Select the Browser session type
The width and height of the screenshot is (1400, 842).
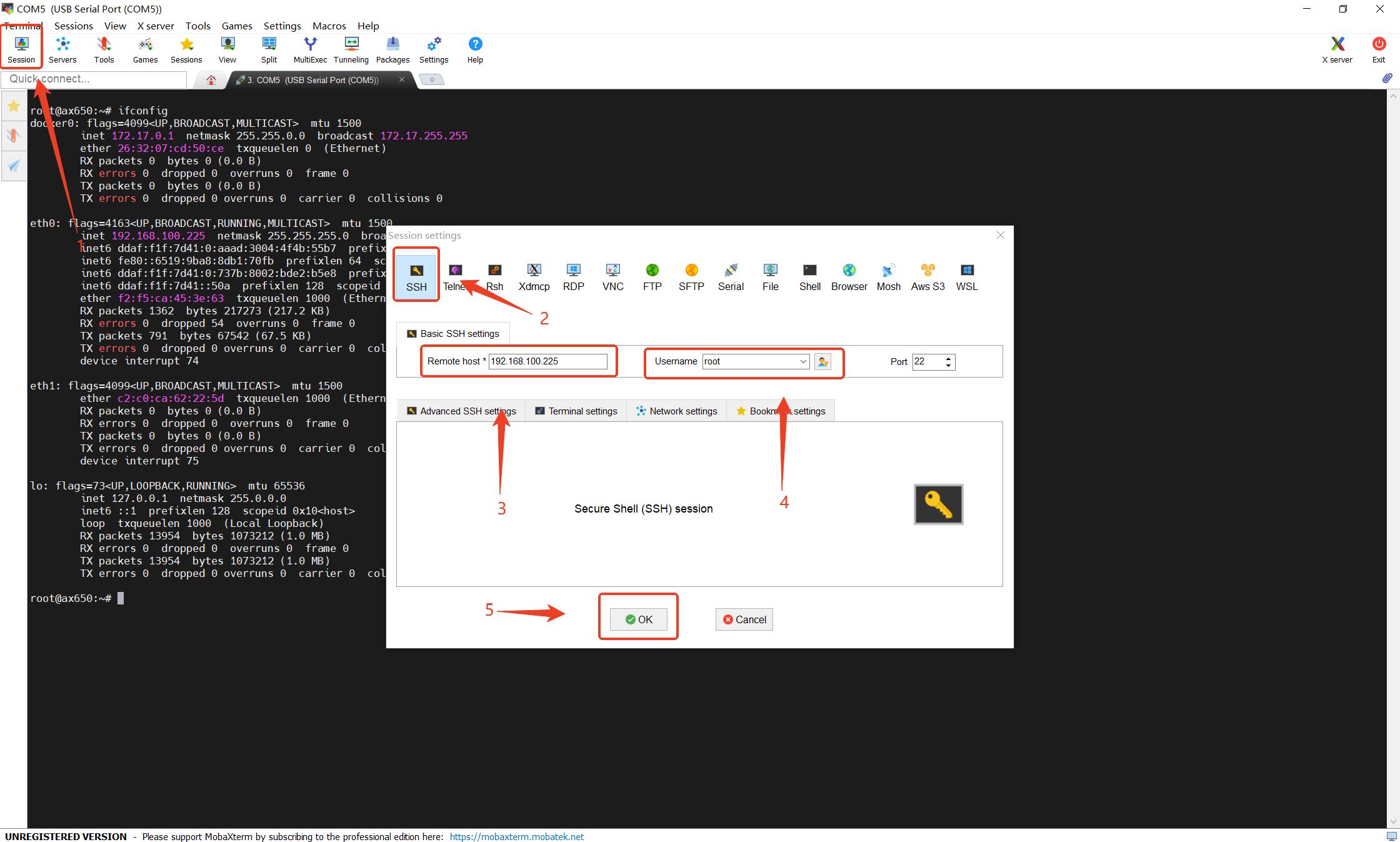pos(849,277)
